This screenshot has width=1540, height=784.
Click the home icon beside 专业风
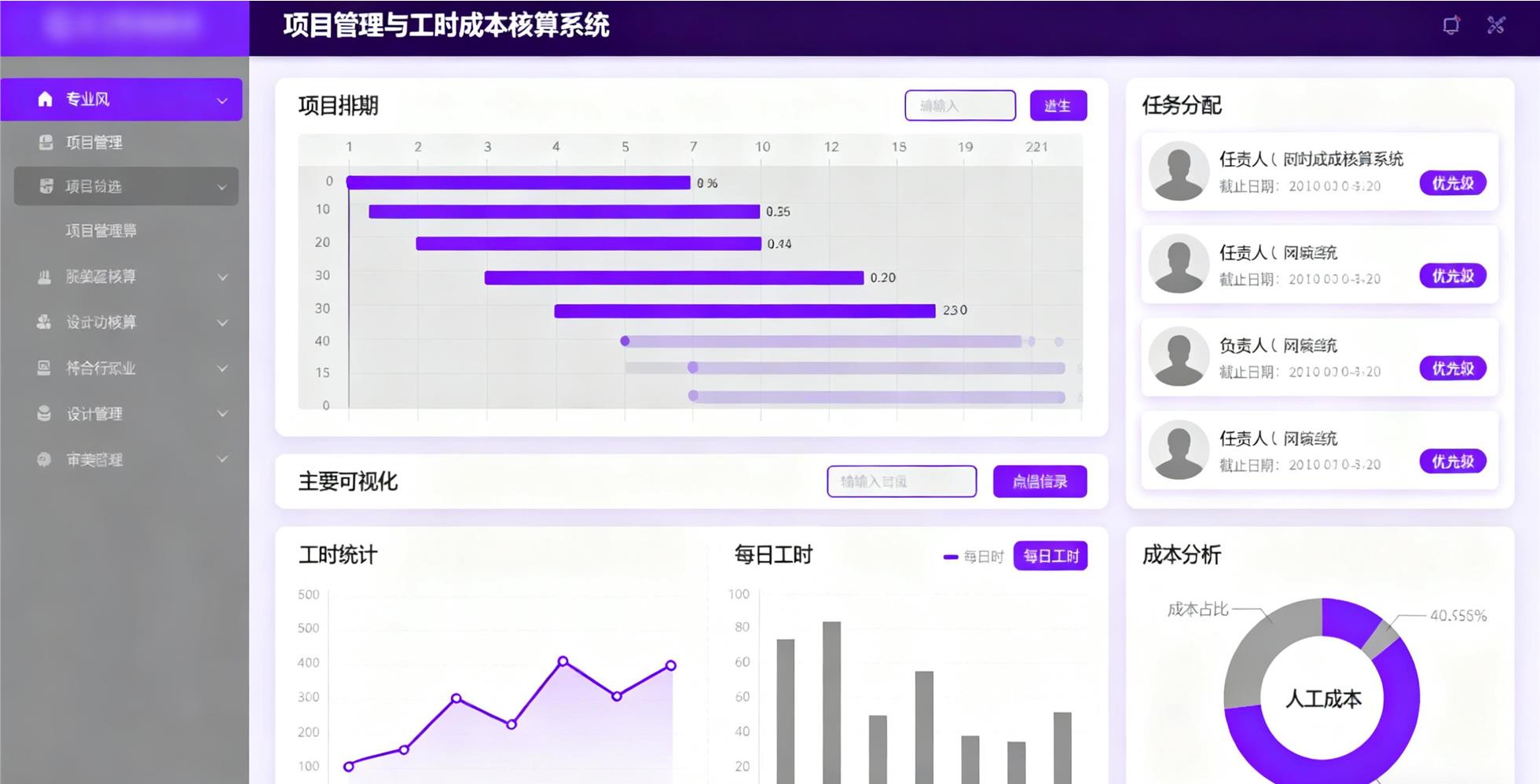[x=45, y=99]
